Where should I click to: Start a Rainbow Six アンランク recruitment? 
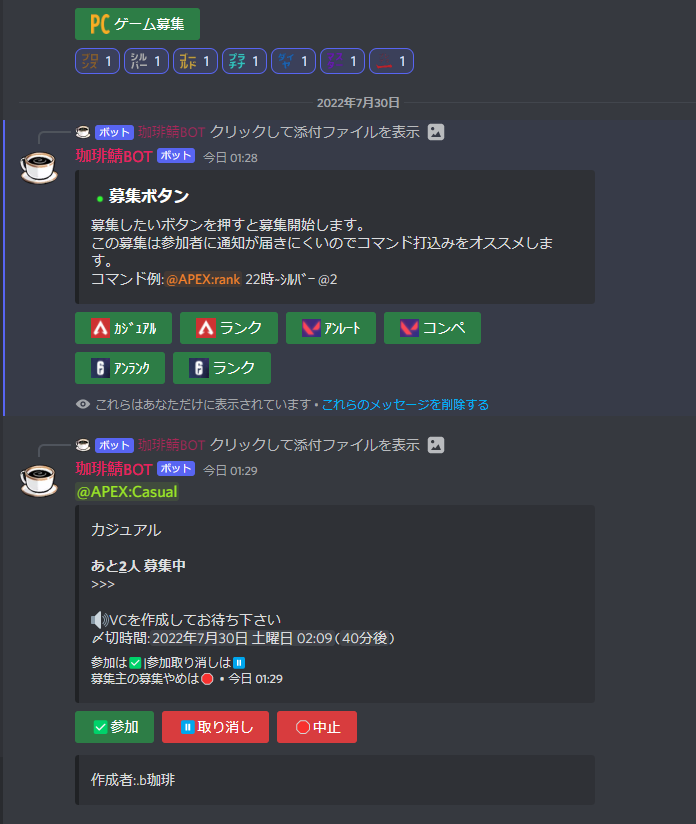pyautogui.click(x=120, y=368)
